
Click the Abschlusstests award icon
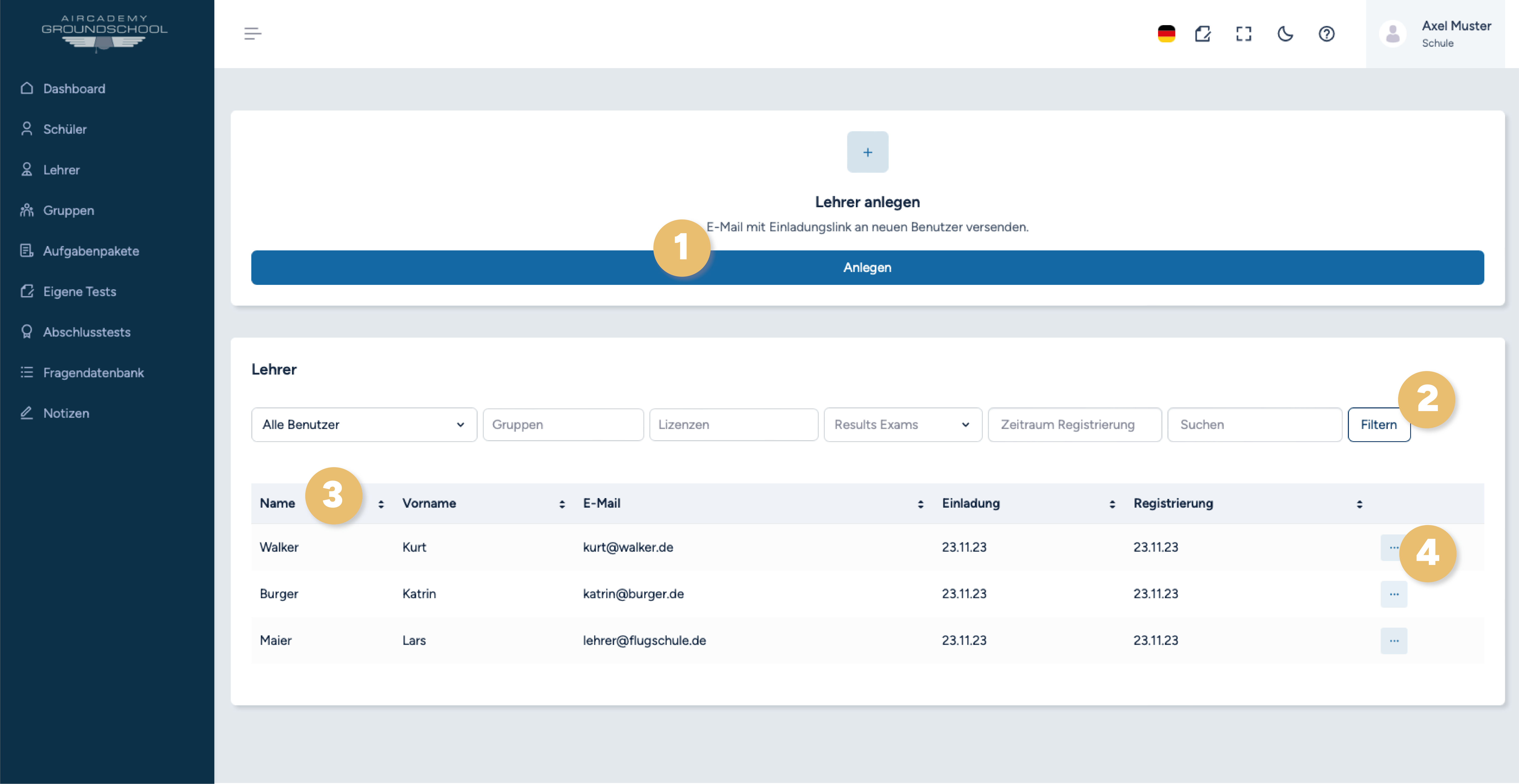(27, 331)
